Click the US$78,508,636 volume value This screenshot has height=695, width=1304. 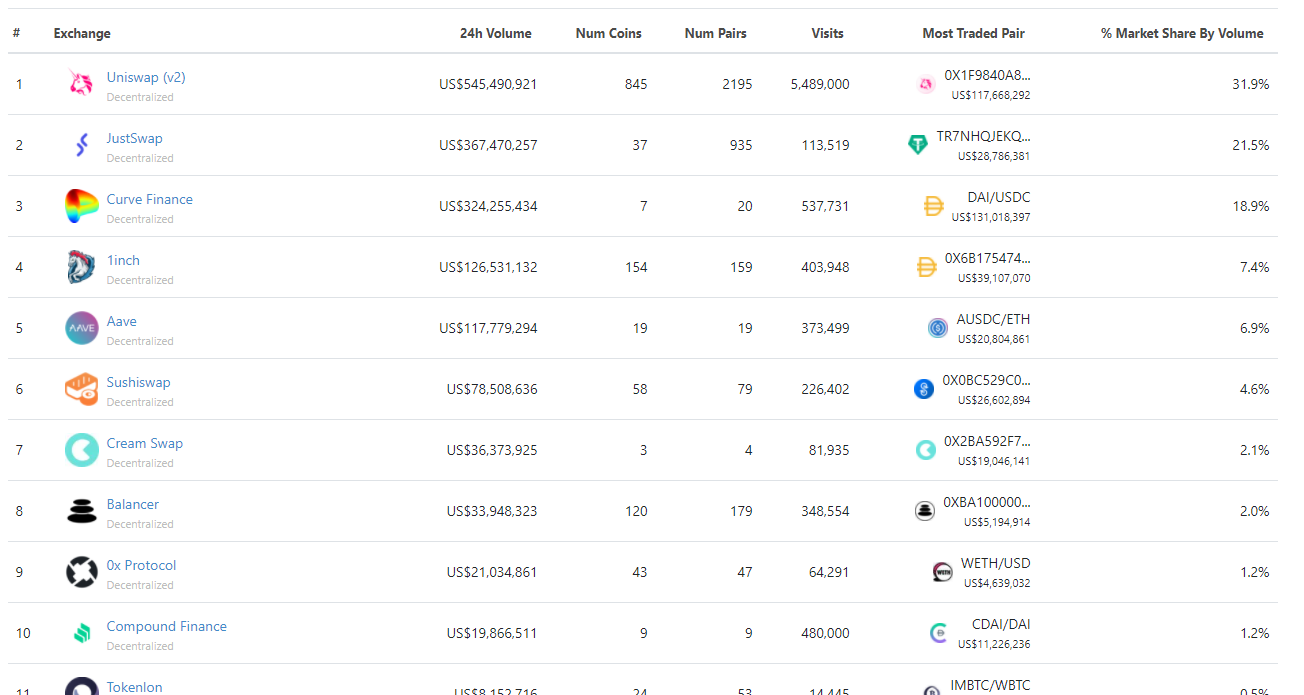[492, 389]
